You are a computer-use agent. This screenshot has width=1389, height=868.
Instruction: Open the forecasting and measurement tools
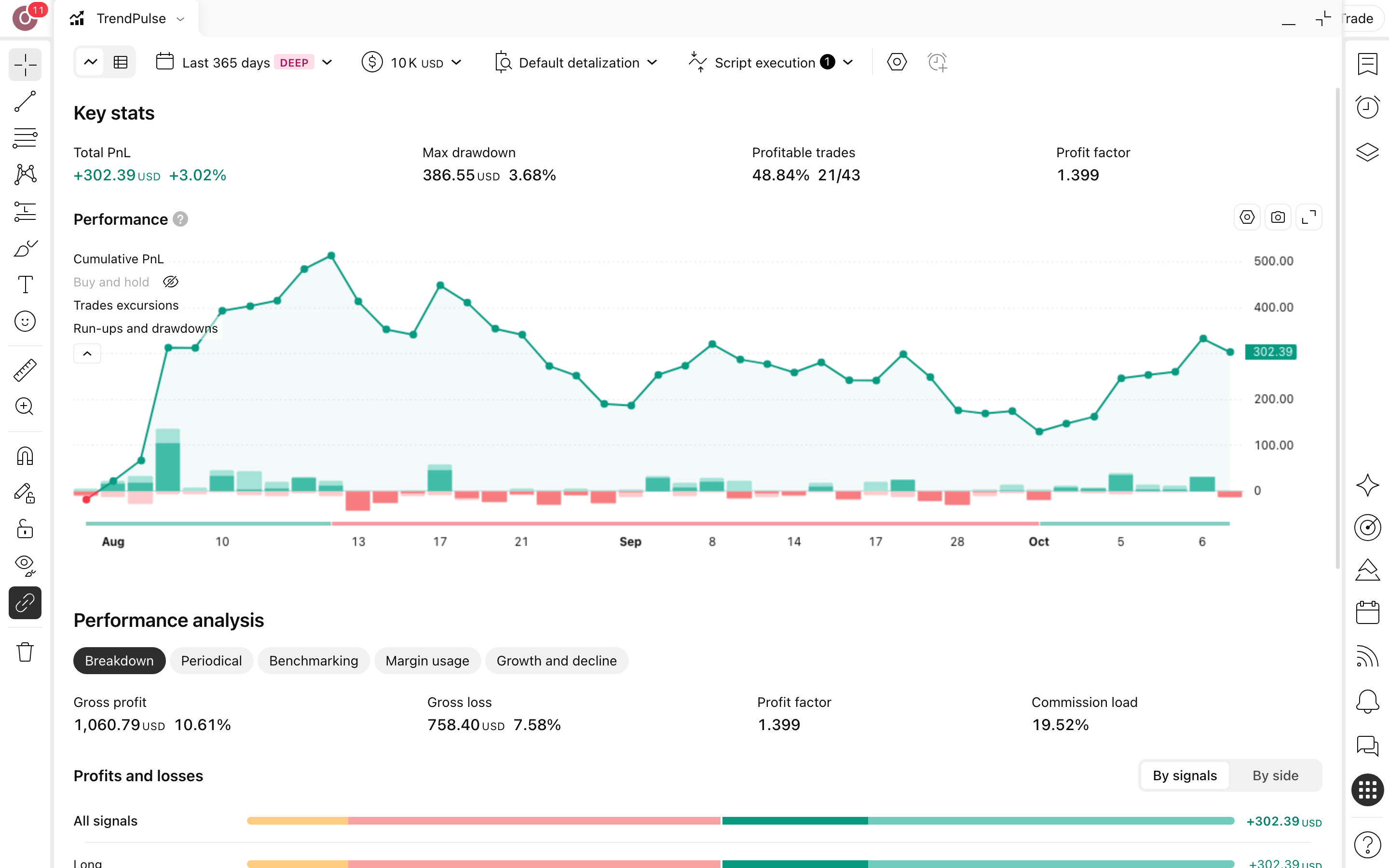(25, 211)
